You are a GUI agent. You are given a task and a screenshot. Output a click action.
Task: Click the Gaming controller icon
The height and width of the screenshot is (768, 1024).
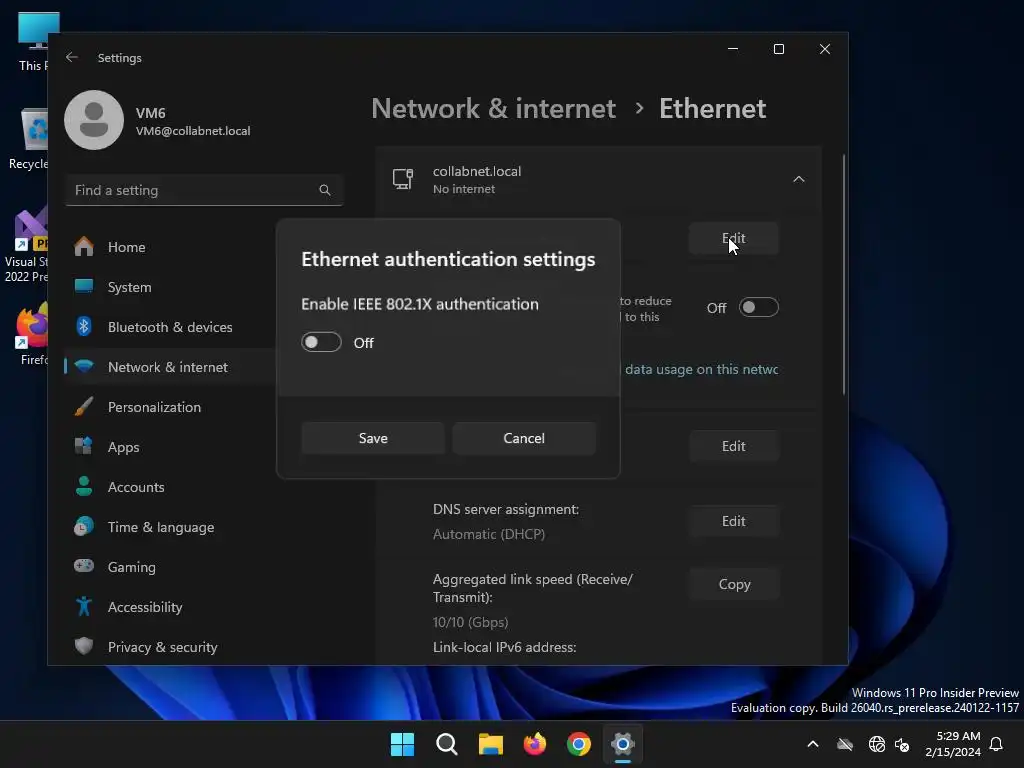84,566
